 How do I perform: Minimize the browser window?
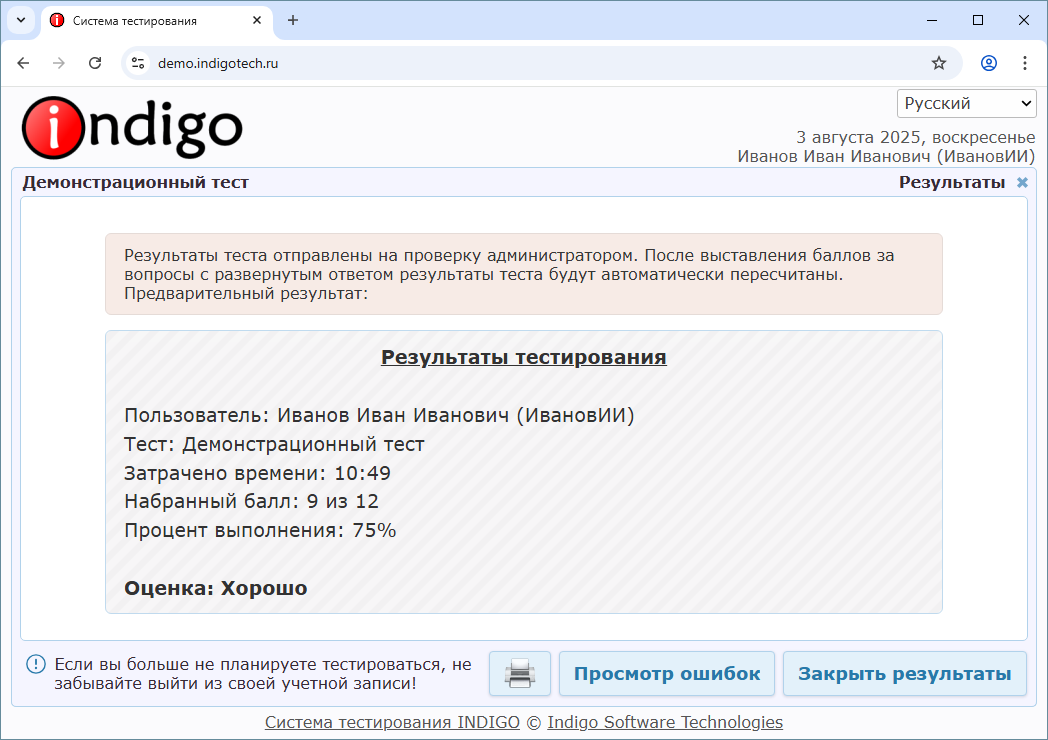tap(932, 20)
